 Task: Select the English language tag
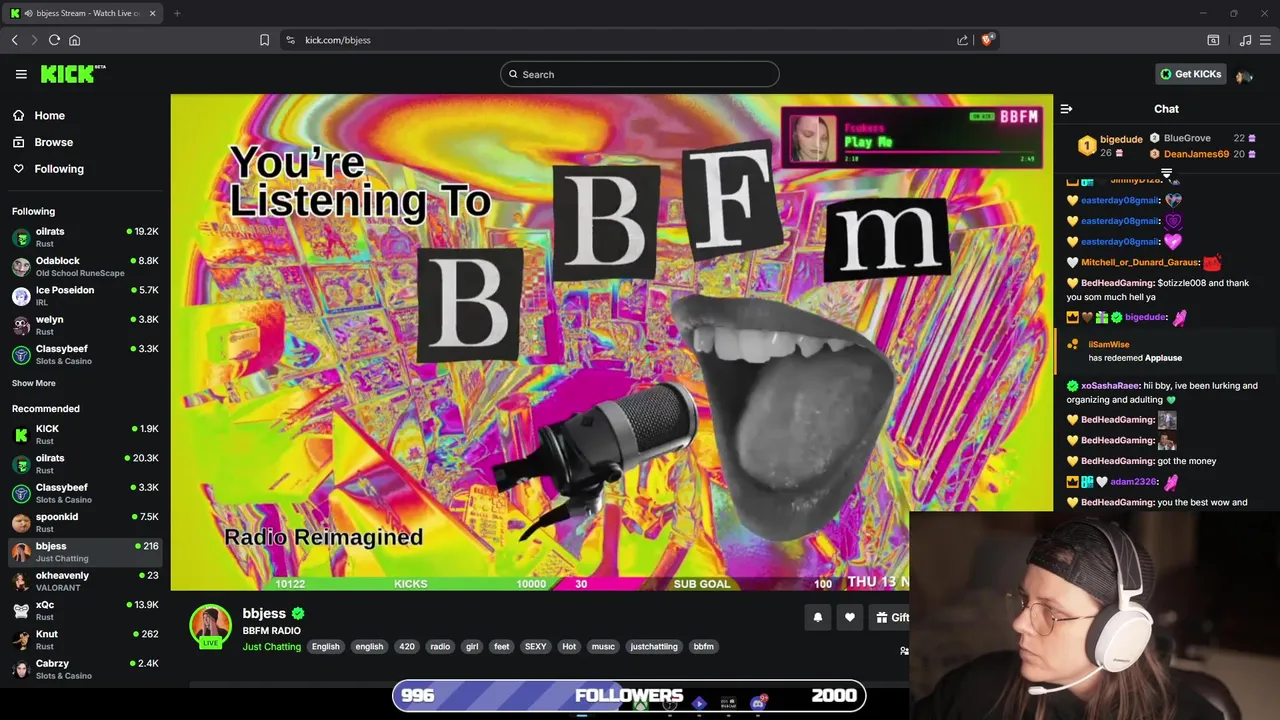click(325, 647)
